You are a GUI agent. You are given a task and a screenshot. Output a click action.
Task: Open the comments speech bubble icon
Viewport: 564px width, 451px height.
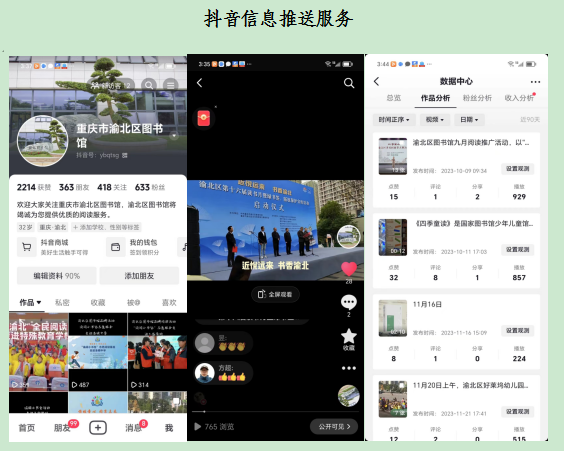coord(349,302)
